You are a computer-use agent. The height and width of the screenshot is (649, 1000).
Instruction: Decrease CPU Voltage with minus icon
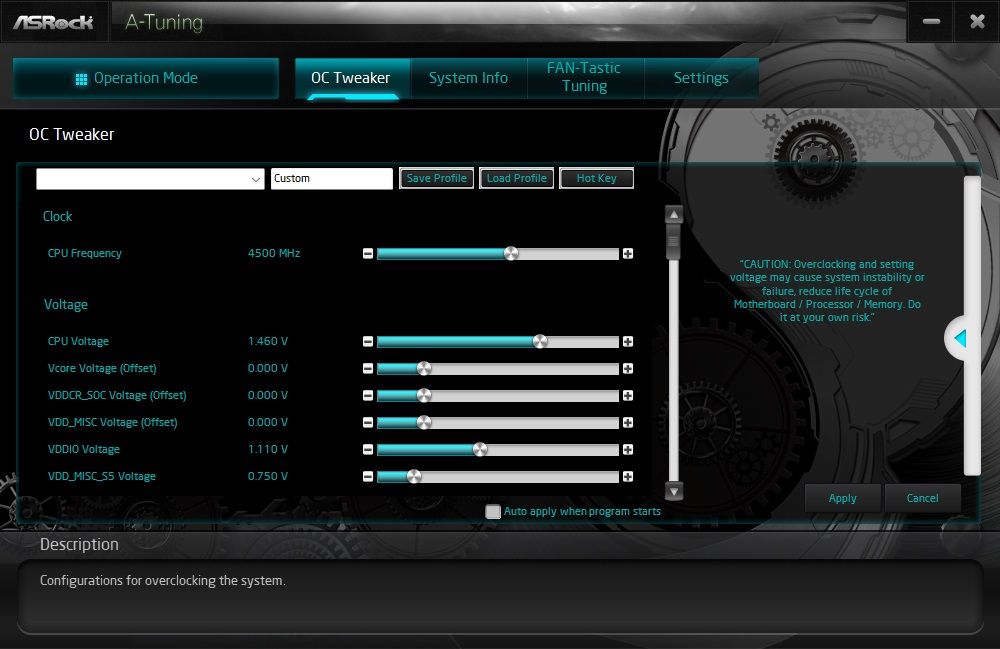click(x=368, y=342)
